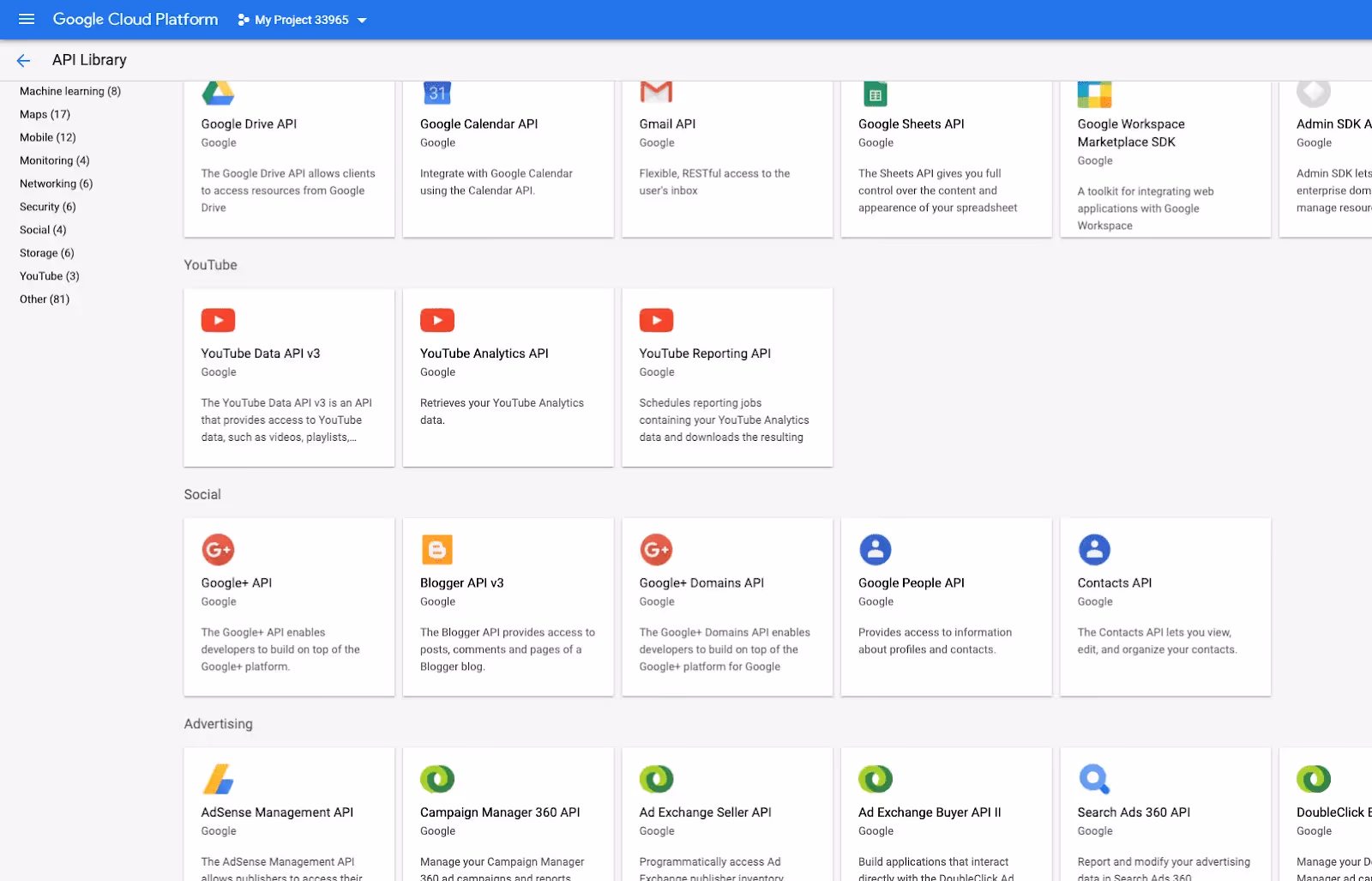Screen dimensions: 1372x881
Task: Go back using the arrow button
Action: click(x=22, y=60)
